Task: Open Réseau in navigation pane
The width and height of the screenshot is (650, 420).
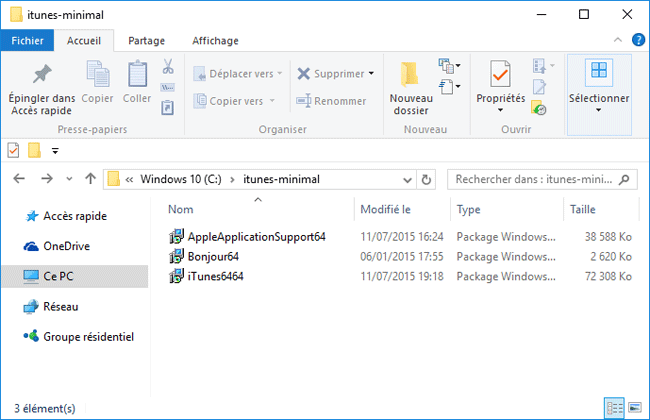Action: 61,306
